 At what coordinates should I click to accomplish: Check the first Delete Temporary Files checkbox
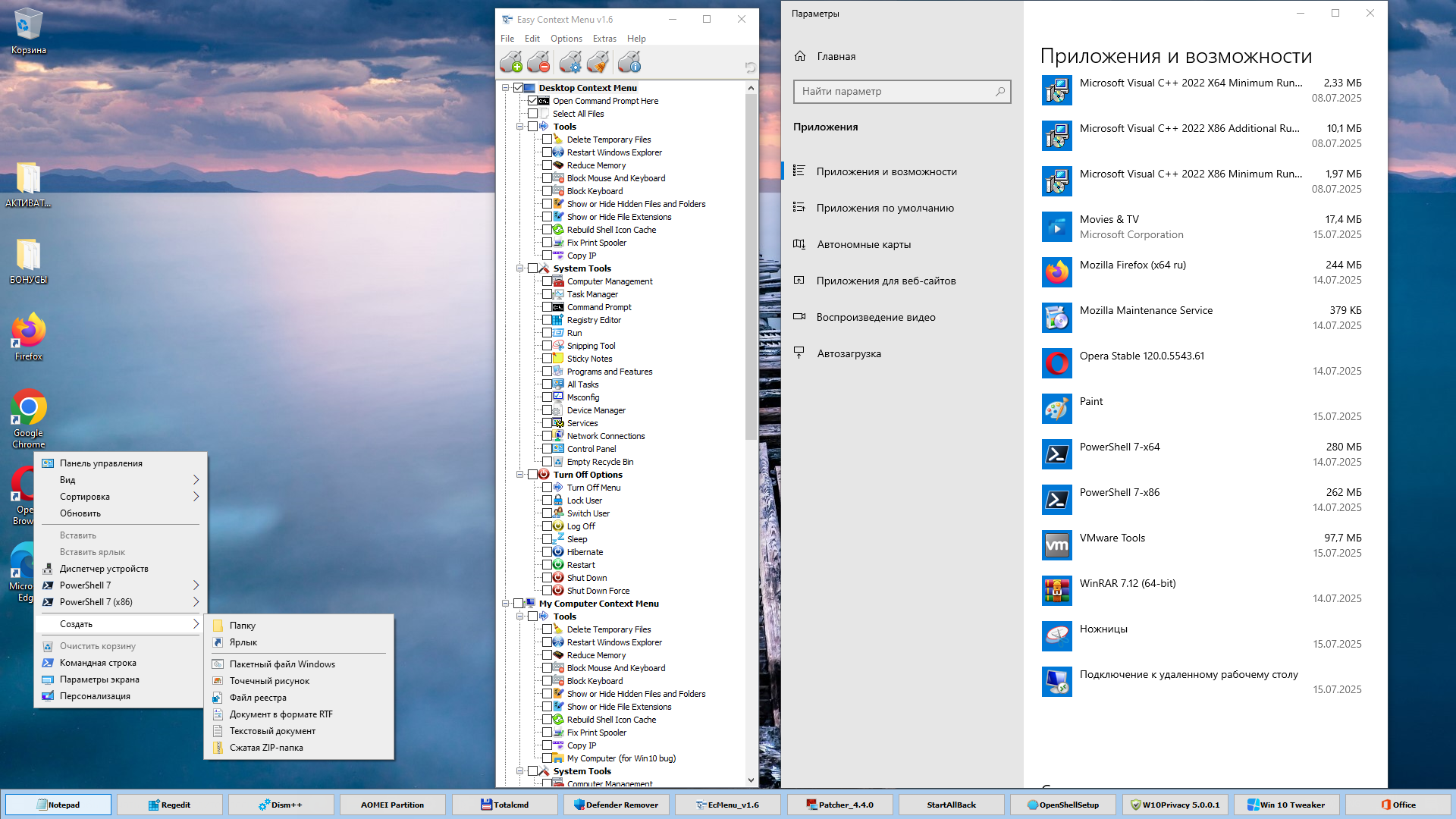548,140
